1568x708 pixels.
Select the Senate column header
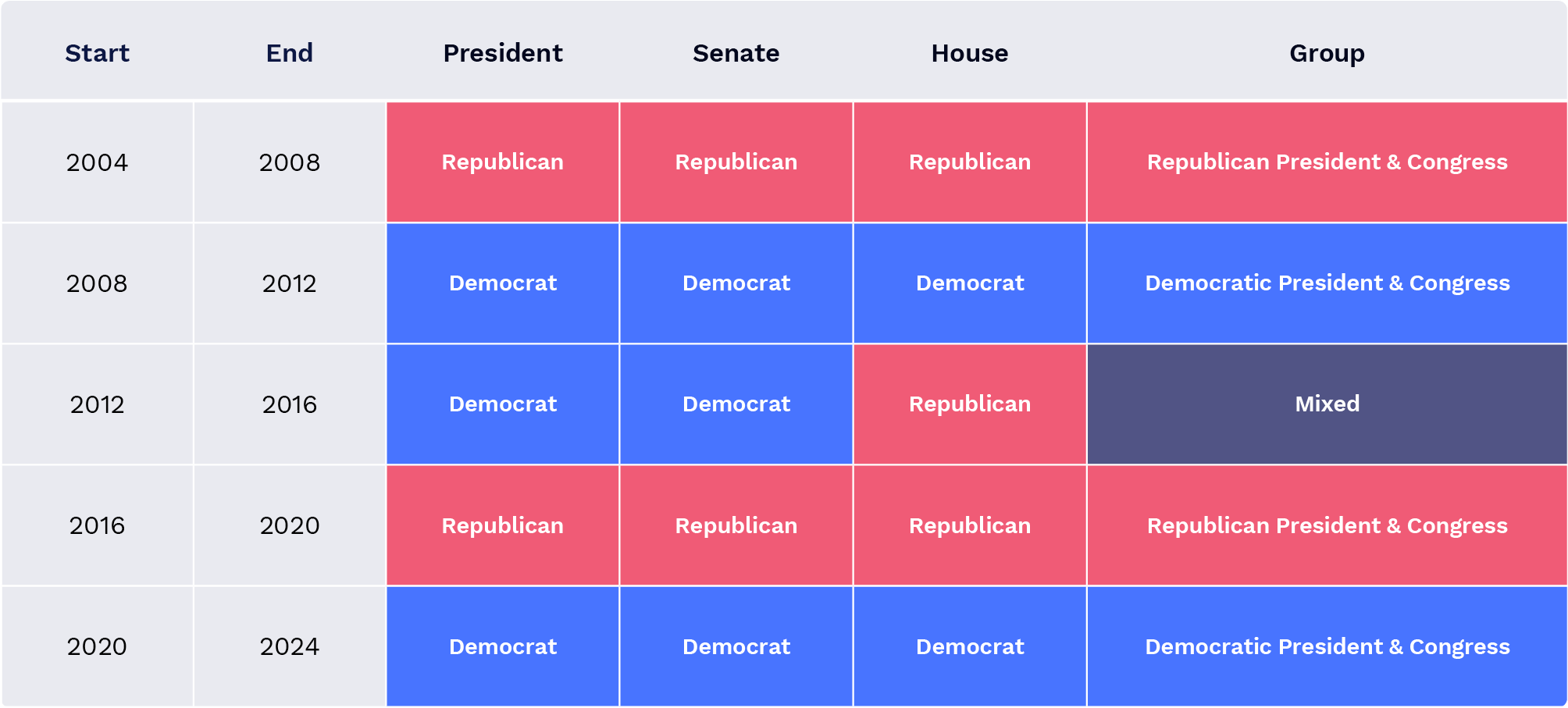736,53
